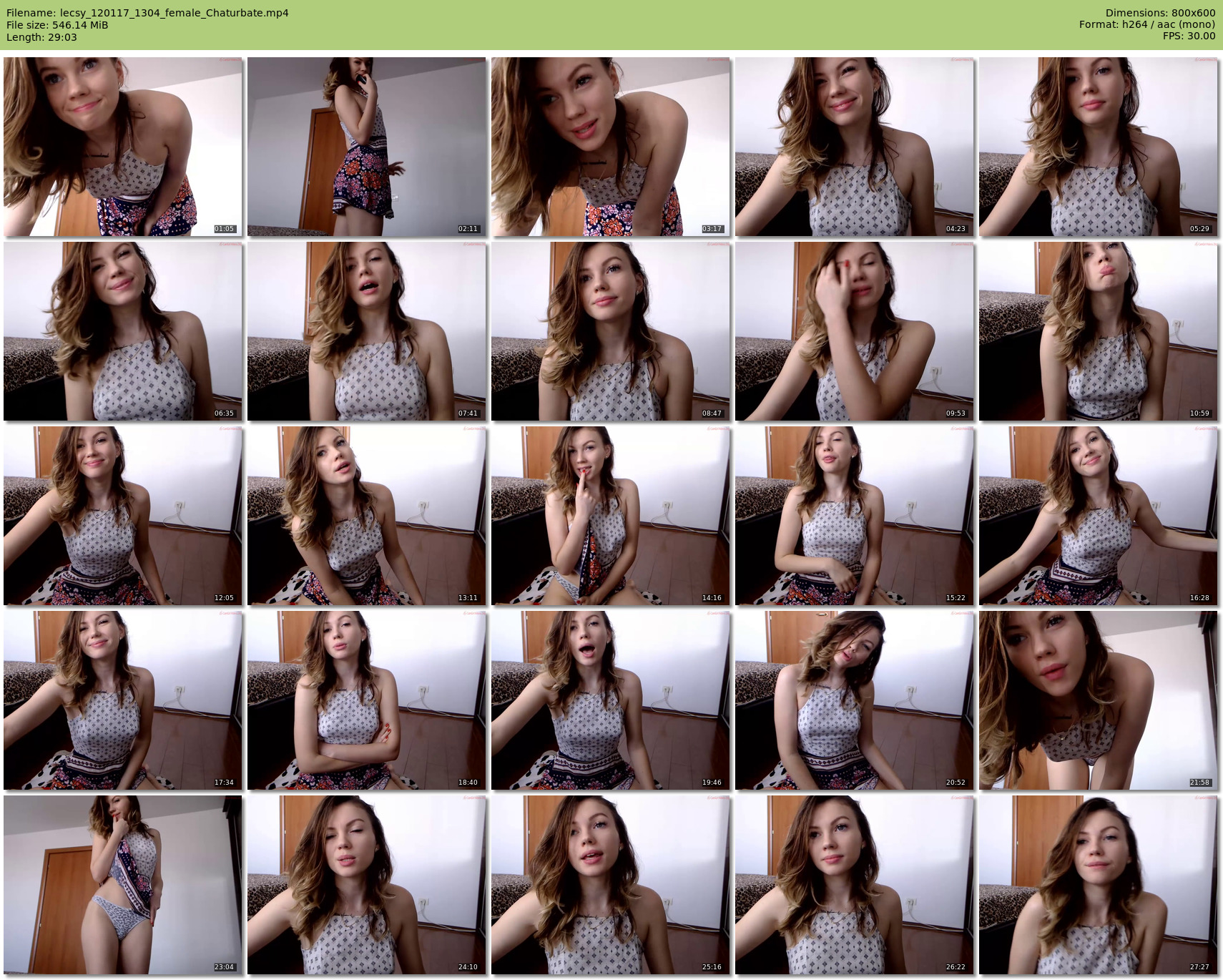
Task: Select the thumbnail labeled 06:35
Action: (x=122, y=331)
